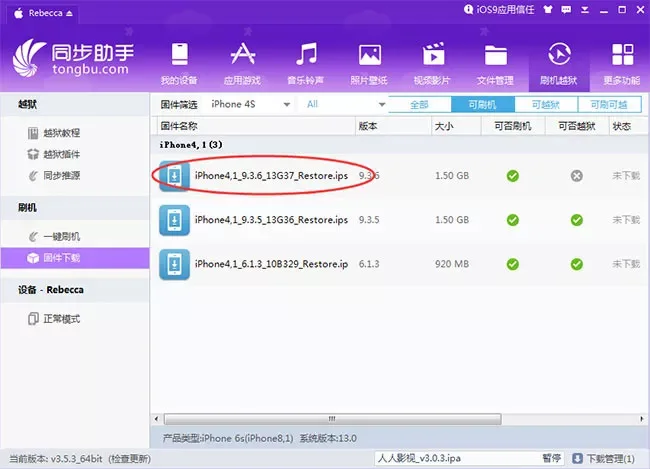Open 视频影片 videos section
The image size is (650, 469).
pyautogui.click(x=432, y=63)
